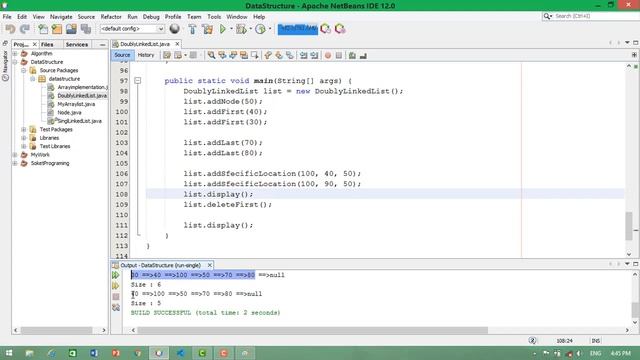Switch to the Services tab

point(77,44)
